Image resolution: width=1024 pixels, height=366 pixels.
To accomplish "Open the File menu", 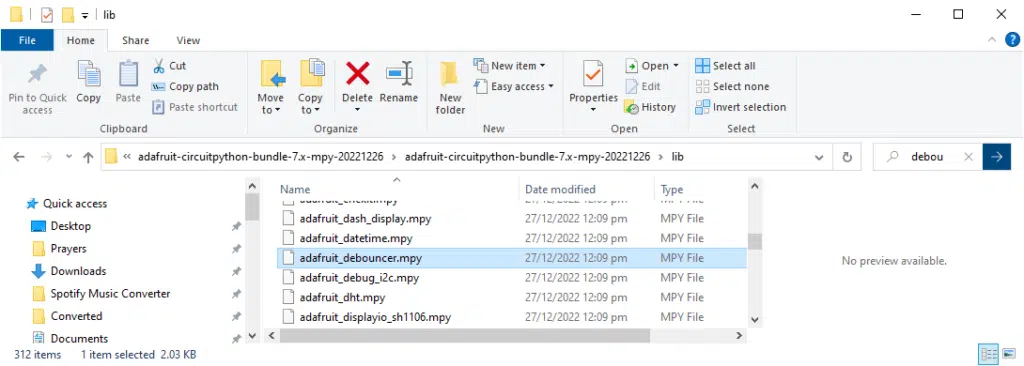I will click(27, 40).
